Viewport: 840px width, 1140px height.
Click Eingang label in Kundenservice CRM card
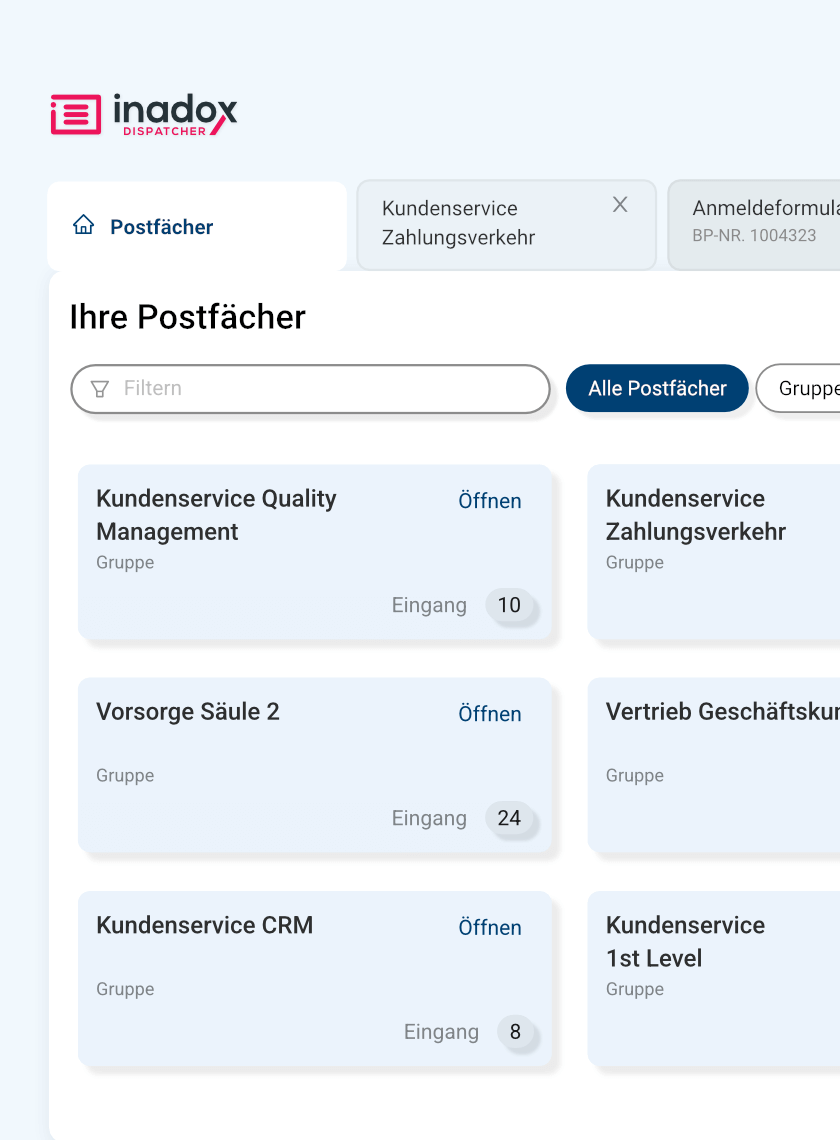tap(441, 1032)
